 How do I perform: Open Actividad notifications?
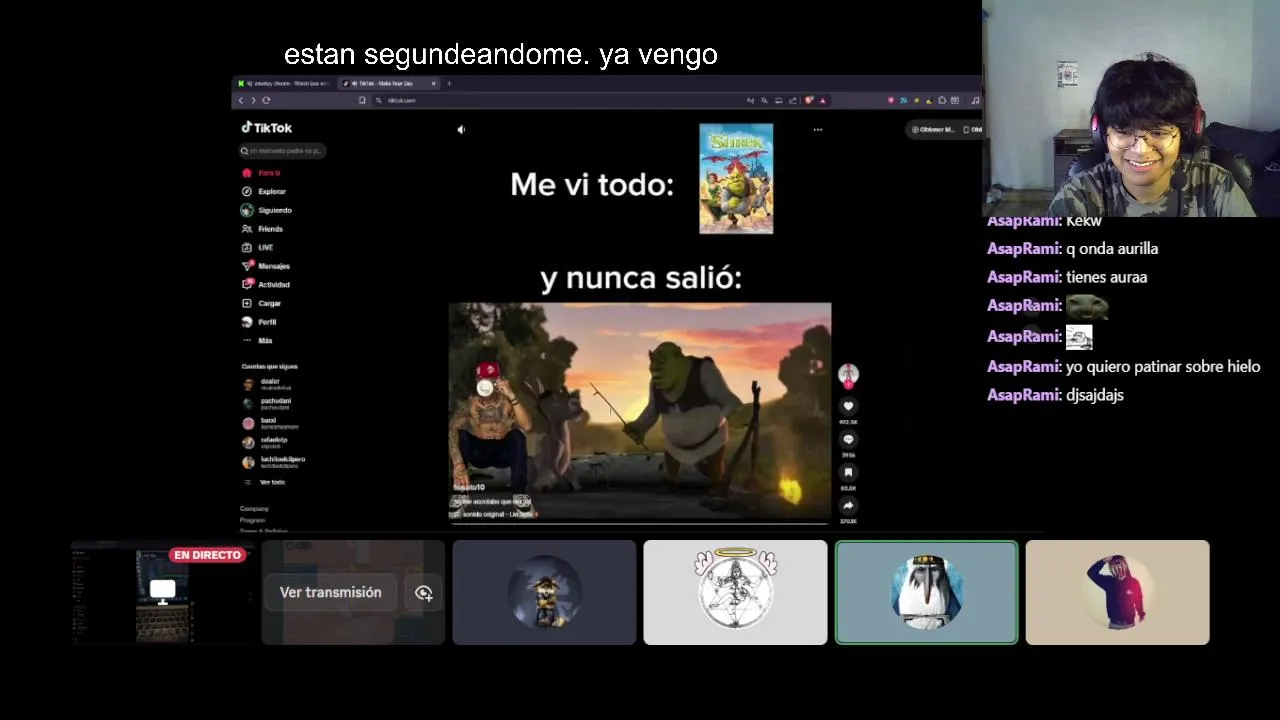[266, 285]
